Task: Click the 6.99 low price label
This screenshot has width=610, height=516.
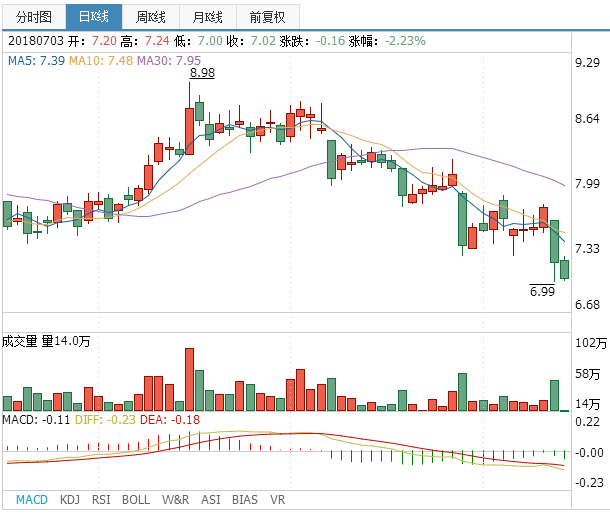Action: click(x=542, y=291)
